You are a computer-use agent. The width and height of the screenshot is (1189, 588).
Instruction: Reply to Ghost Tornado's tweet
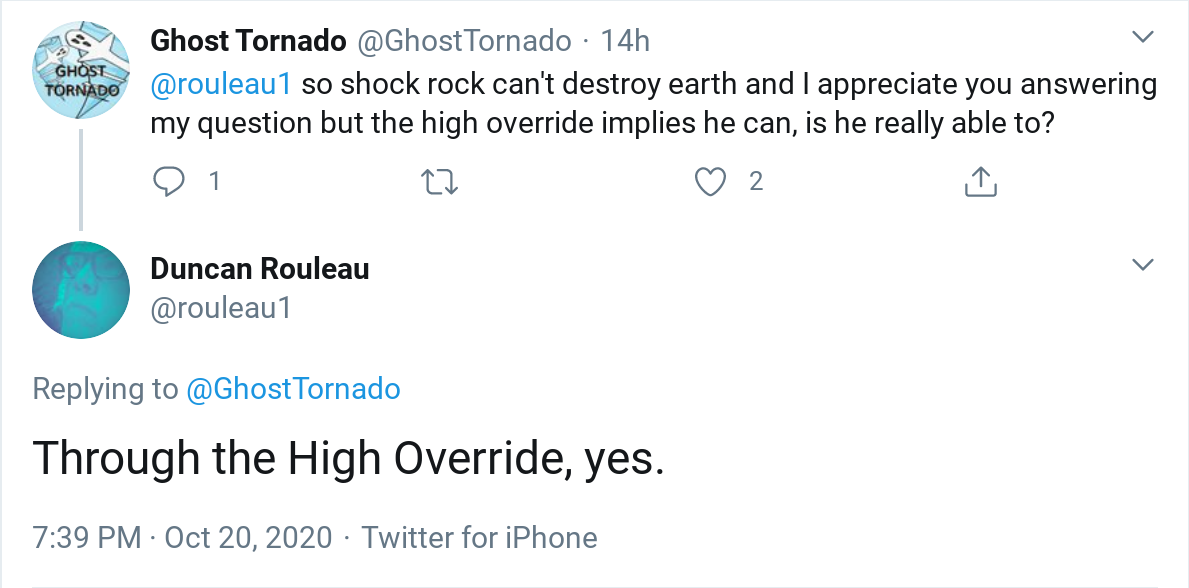pos(169,181)
